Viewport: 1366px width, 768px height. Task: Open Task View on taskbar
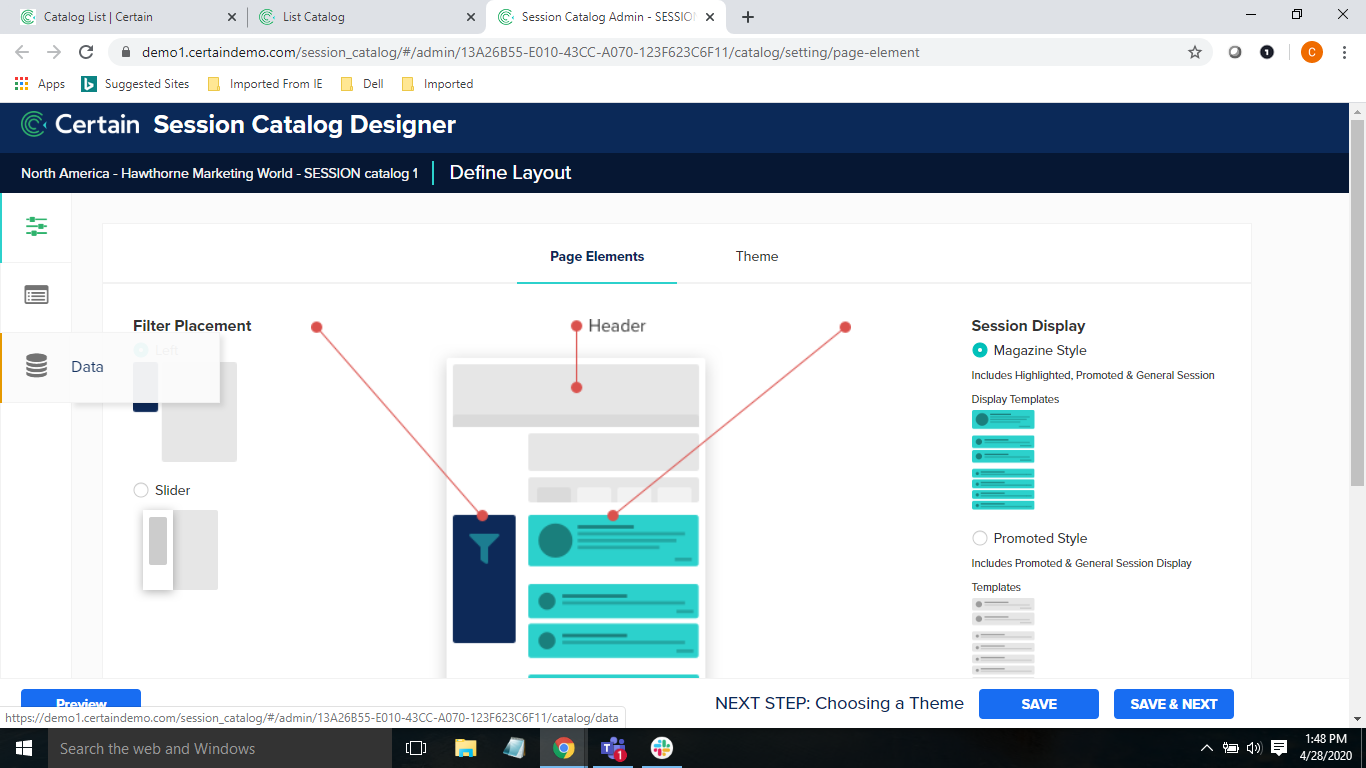click(416, 748)
